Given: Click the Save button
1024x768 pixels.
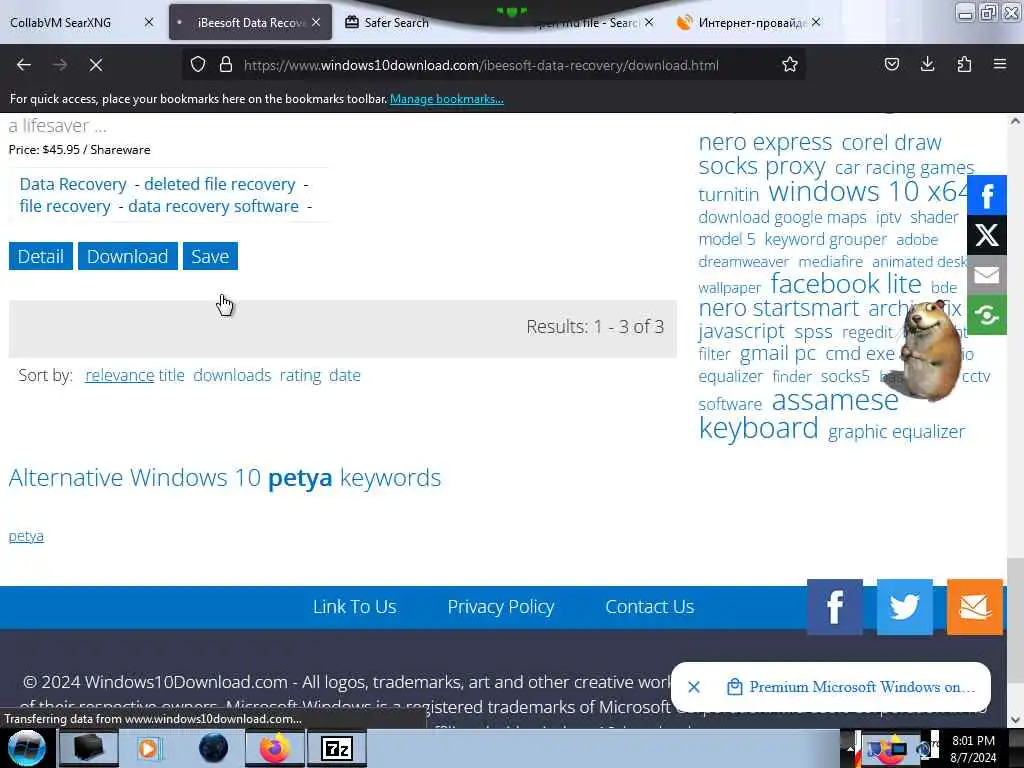Looking at the screenshot, I should tap(210, 256).
